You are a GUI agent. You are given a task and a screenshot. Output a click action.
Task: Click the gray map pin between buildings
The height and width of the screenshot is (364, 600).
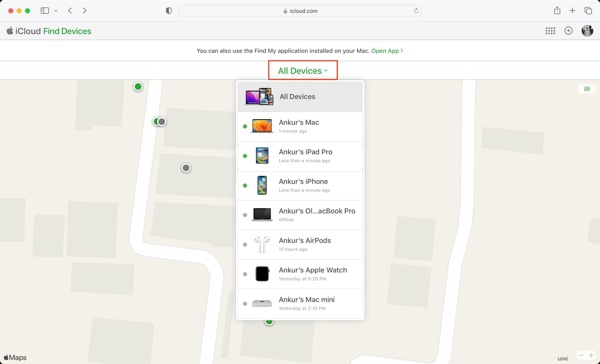coord(186,168)
